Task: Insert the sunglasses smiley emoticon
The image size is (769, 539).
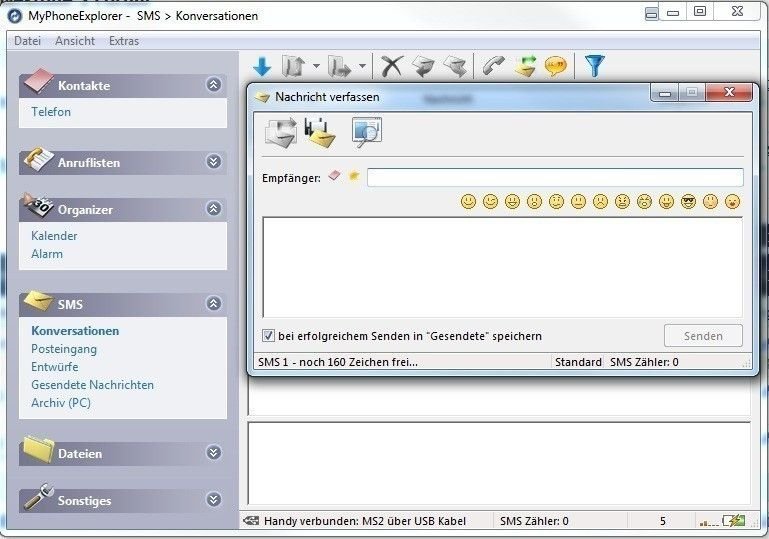Action: point(689,201)
